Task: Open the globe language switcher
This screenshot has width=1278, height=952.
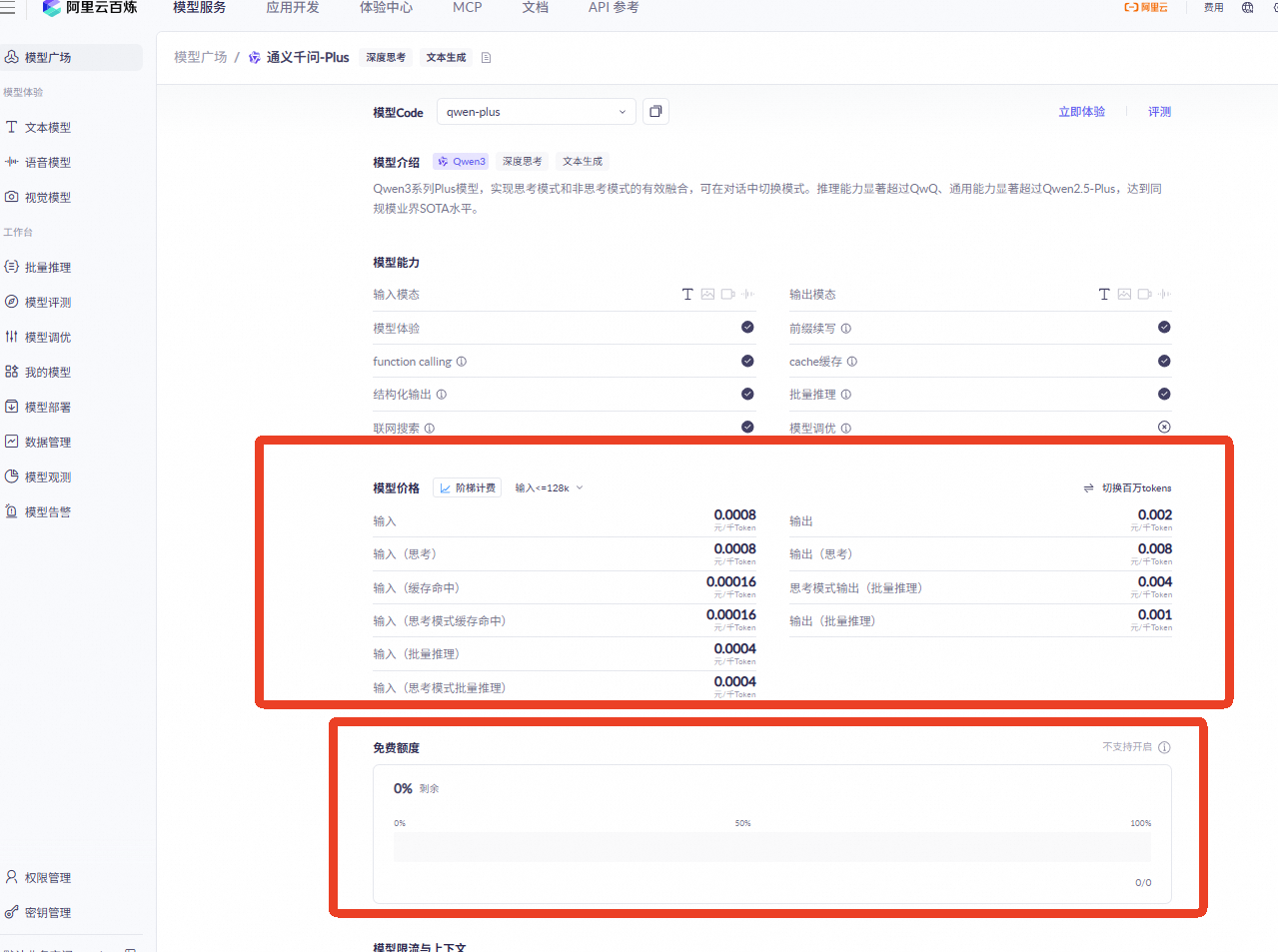Action: click(1247, 8)
